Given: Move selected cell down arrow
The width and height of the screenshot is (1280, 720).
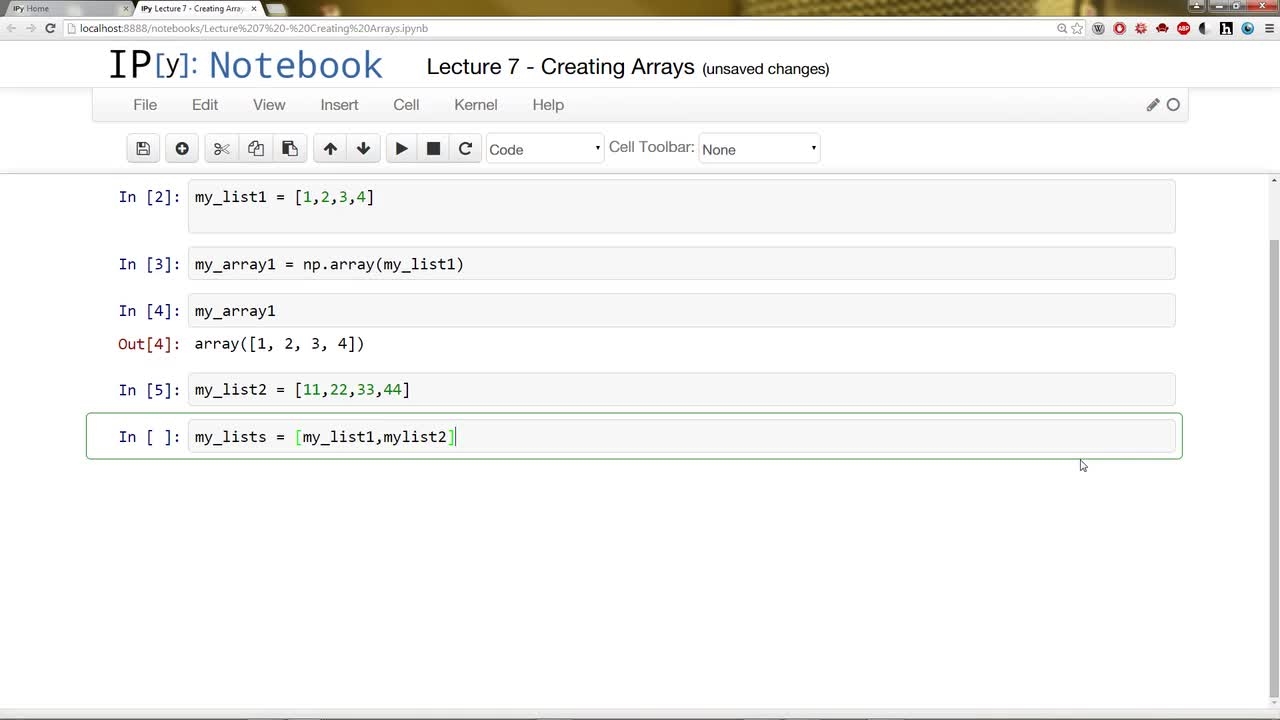Looking at the screenshot, I should [x=363, y=149].
